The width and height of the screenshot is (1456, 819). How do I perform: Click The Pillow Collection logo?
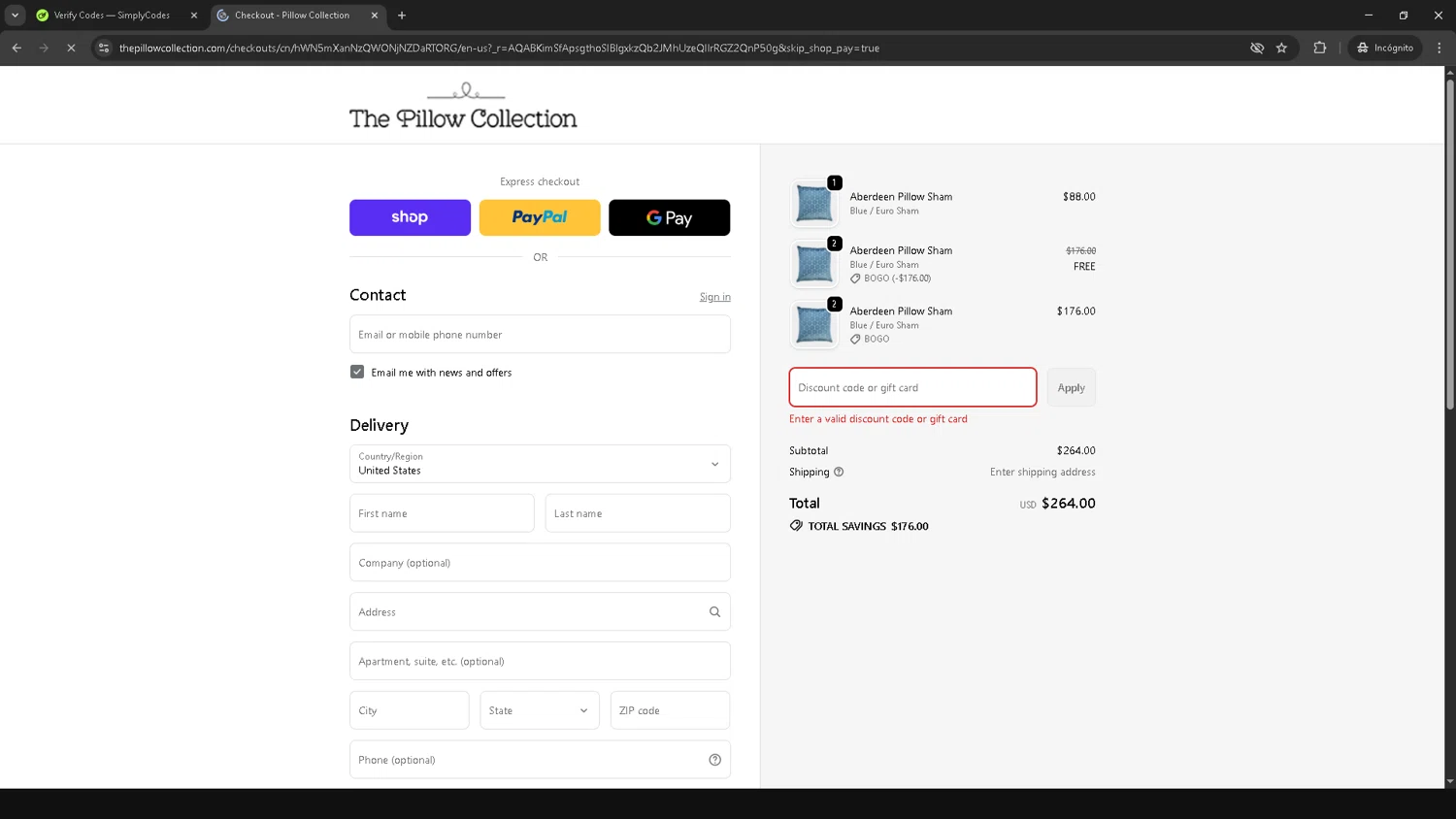pyautogui.click(x=463, y=106)
